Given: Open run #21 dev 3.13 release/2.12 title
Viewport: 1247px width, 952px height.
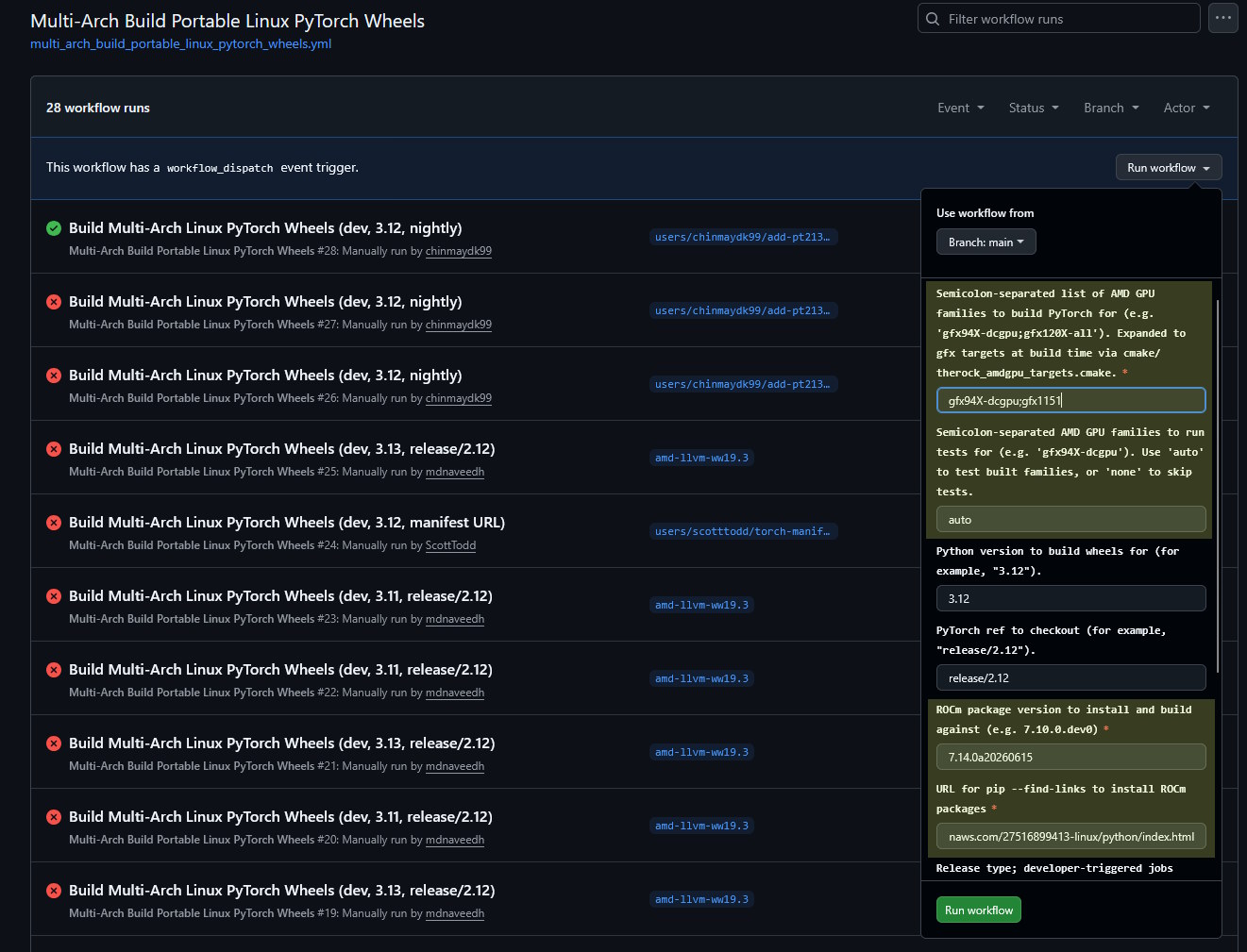Looking at the screenshot, I should coord(282,743).
